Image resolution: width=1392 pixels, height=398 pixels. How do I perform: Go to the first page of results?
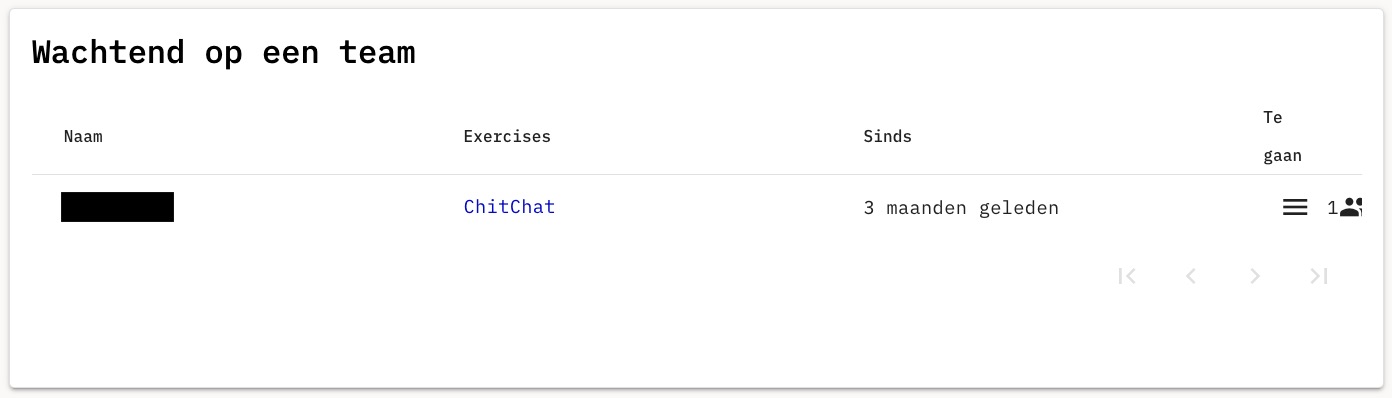(1127, 276)
